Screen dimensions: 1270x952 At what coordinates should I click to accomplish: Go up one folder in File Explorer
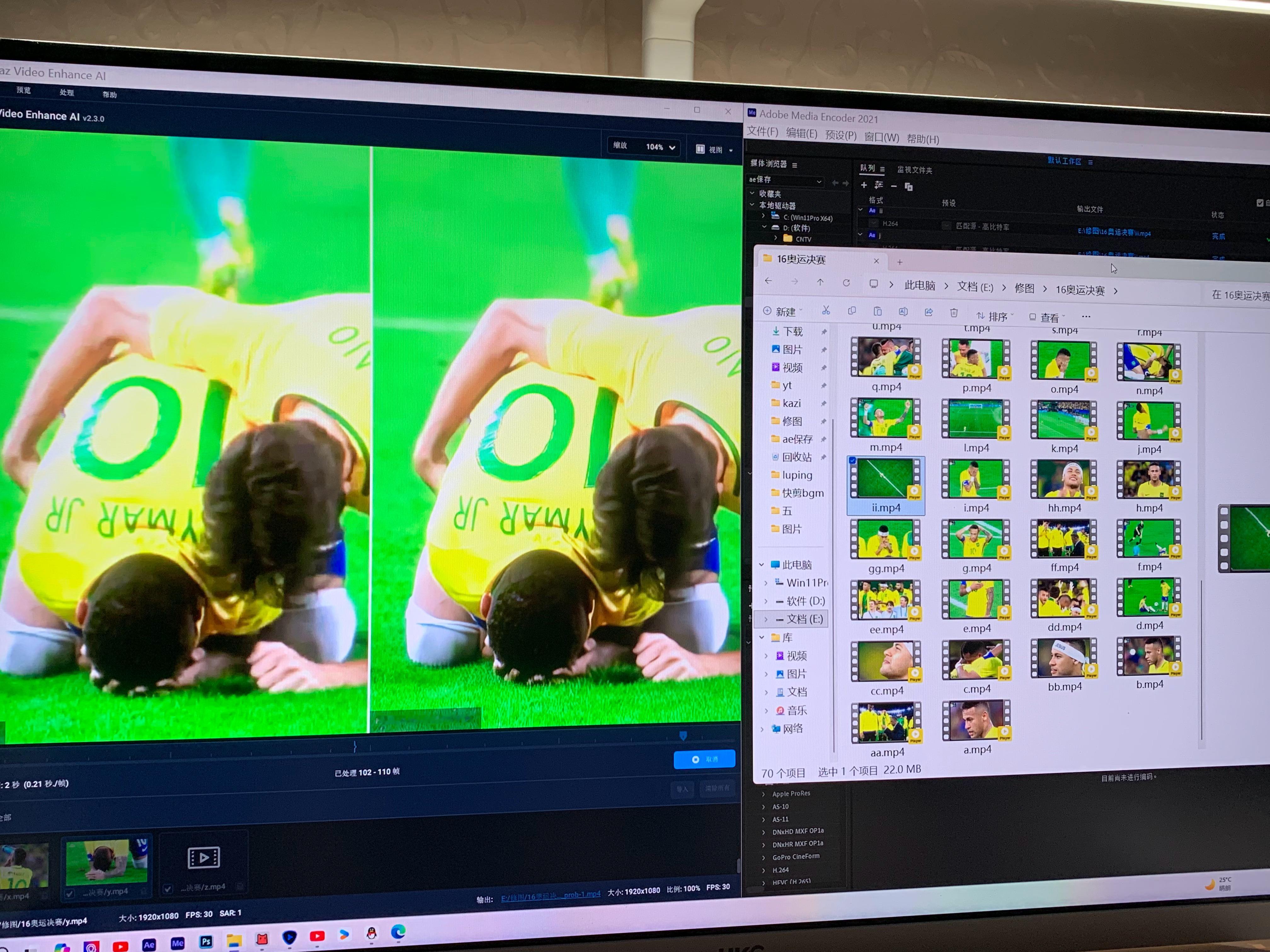tap(821, 282)
